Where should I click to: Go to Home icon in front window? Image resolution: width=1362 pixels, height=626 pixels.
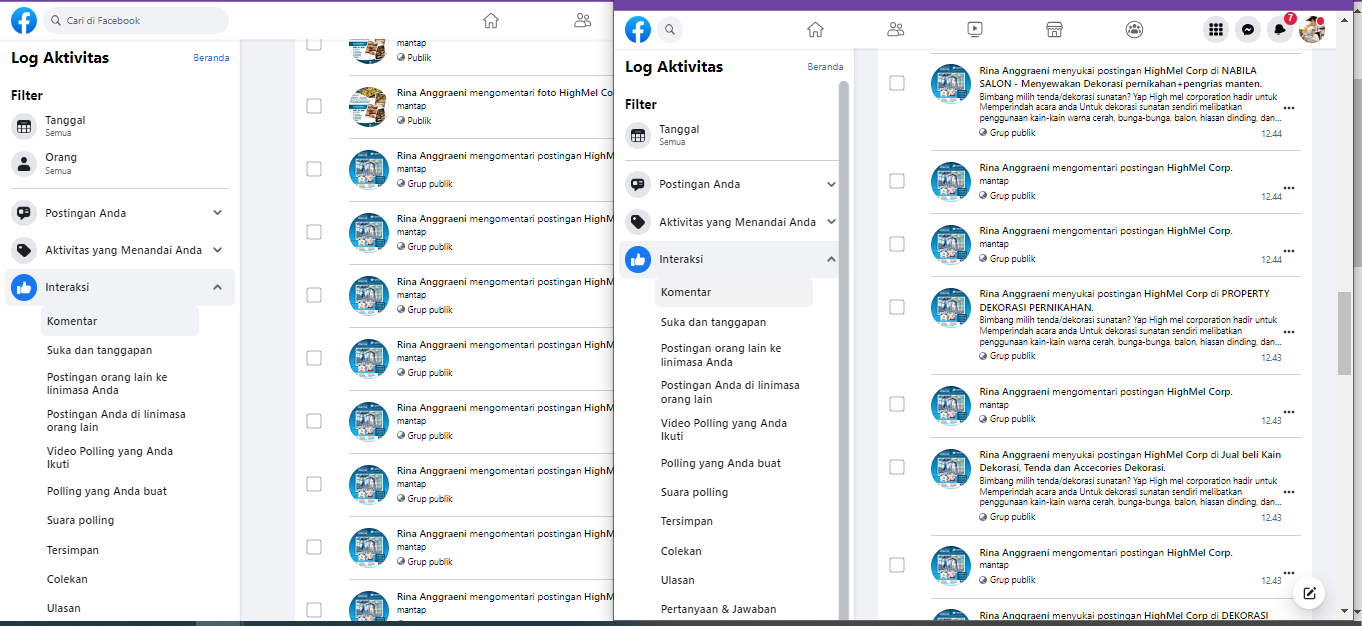[815, 30]
